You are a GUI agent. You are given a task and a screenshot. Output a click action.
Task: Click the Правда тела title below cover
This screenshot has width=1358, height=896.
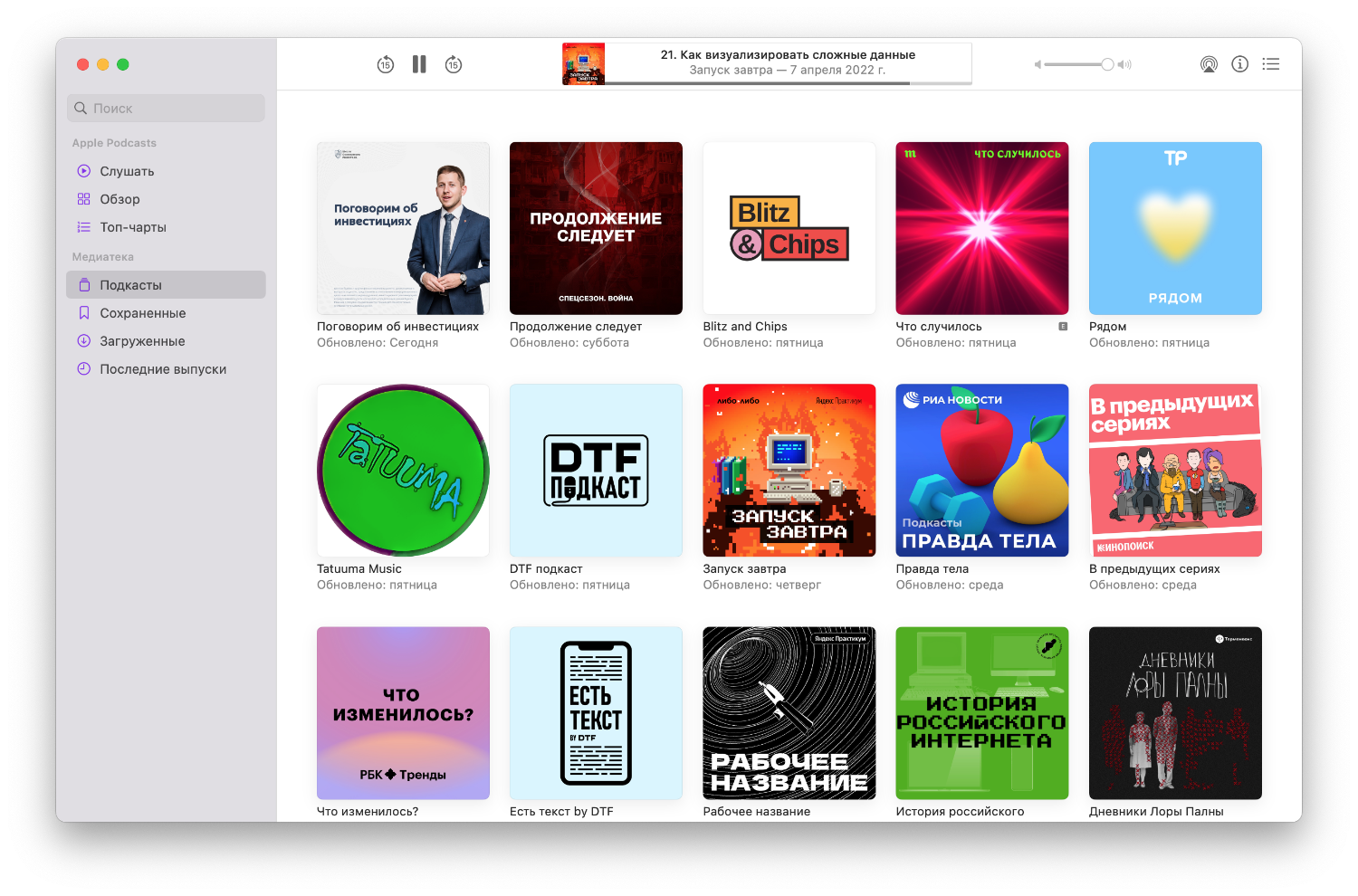(x=932, y=569)
